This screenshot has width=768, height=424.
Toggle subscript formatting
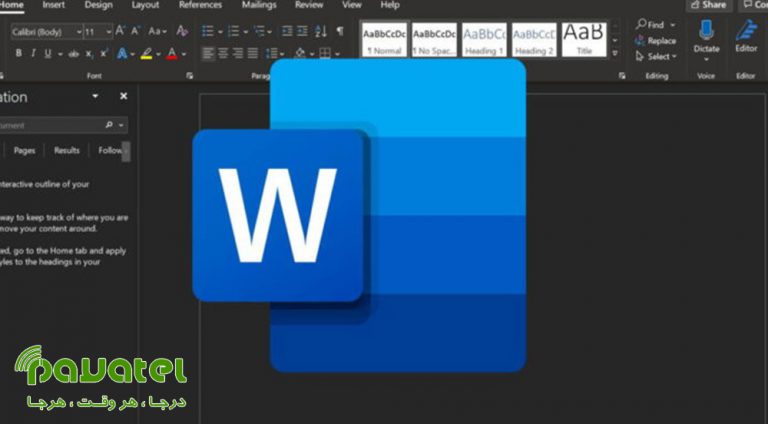(89, 54)
